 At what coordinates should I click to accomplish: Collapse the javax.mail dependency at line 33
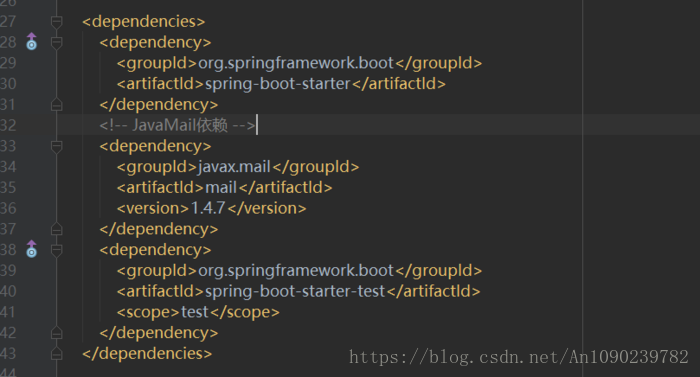pos(56,146)
